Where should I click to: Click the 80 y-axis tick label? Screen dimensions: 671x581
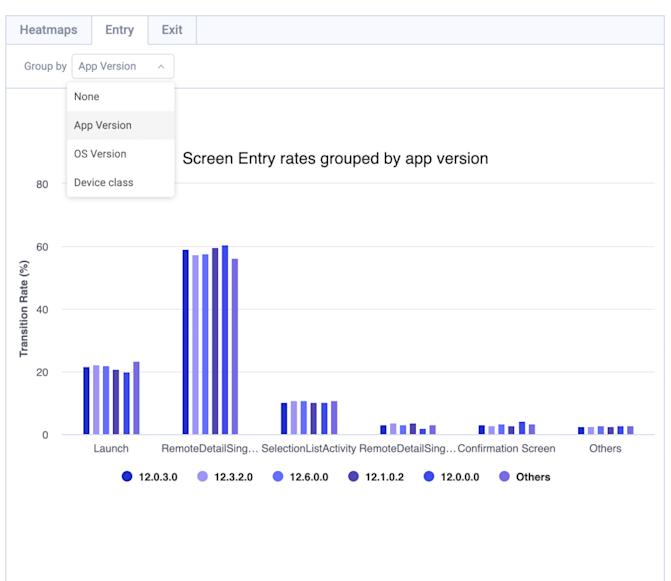42,184
